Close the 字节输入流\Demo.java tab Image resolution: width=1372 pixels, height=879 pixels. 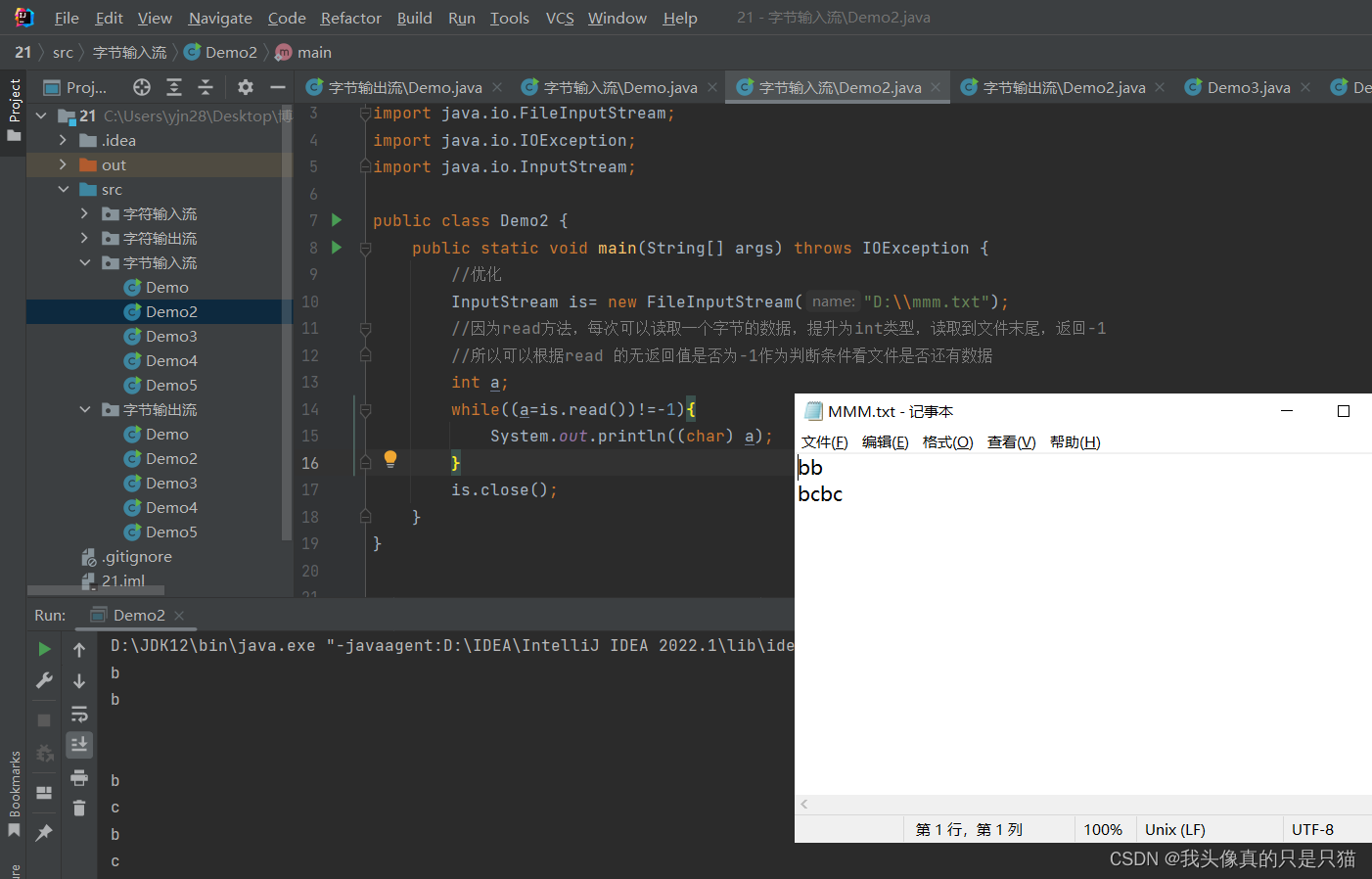(712, 87)
